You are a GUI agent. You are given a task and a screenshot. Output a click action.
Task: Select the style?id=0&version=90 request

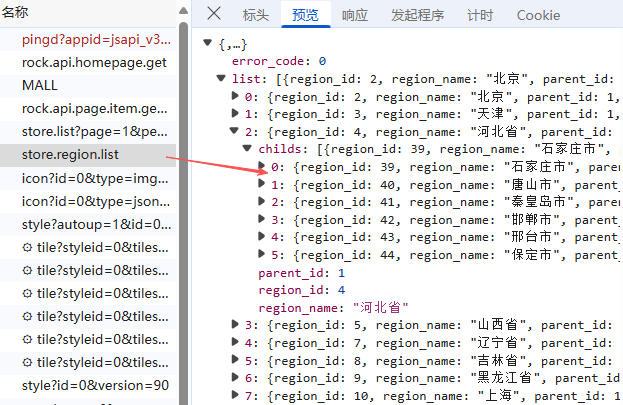click(x=88, y=385)
